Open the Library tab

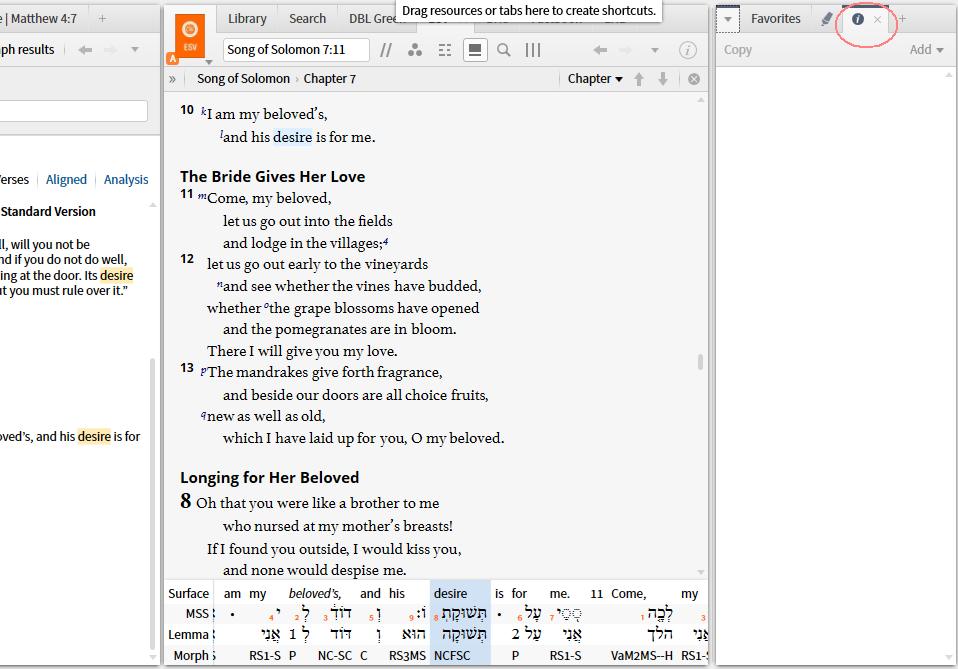point(247,18)
